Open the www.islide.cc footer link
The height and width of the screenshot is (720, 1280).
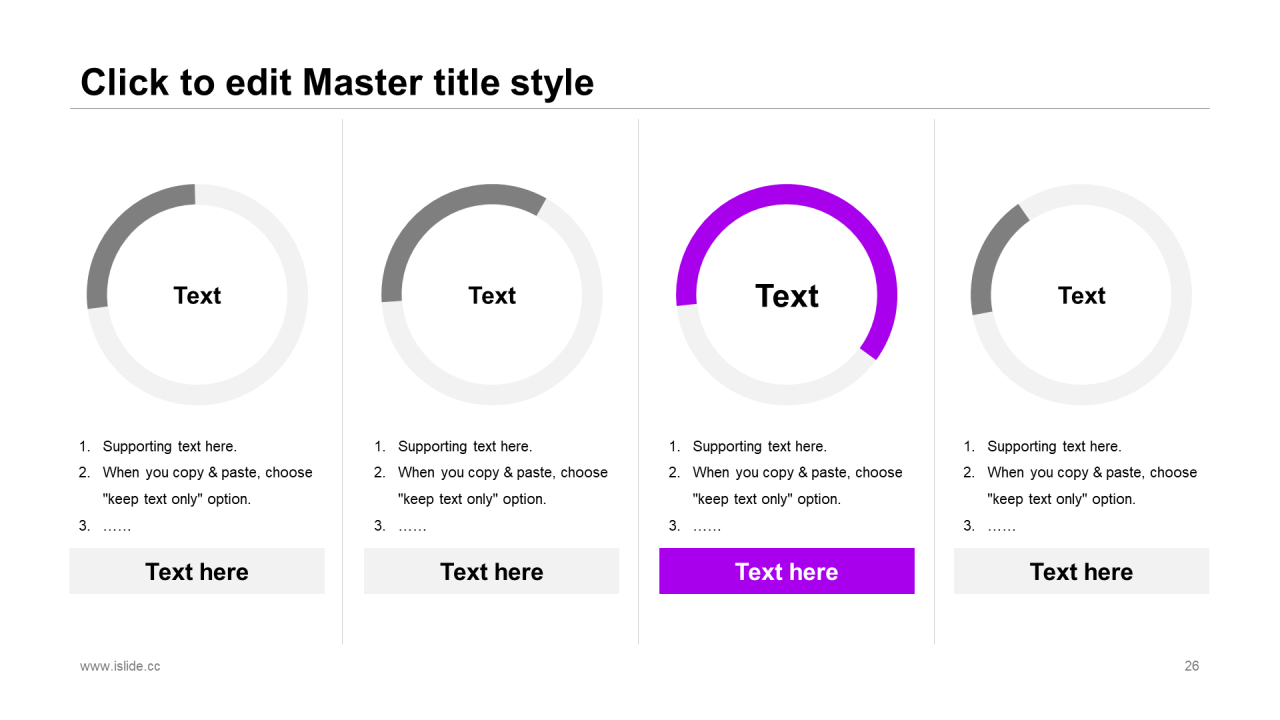120,666
